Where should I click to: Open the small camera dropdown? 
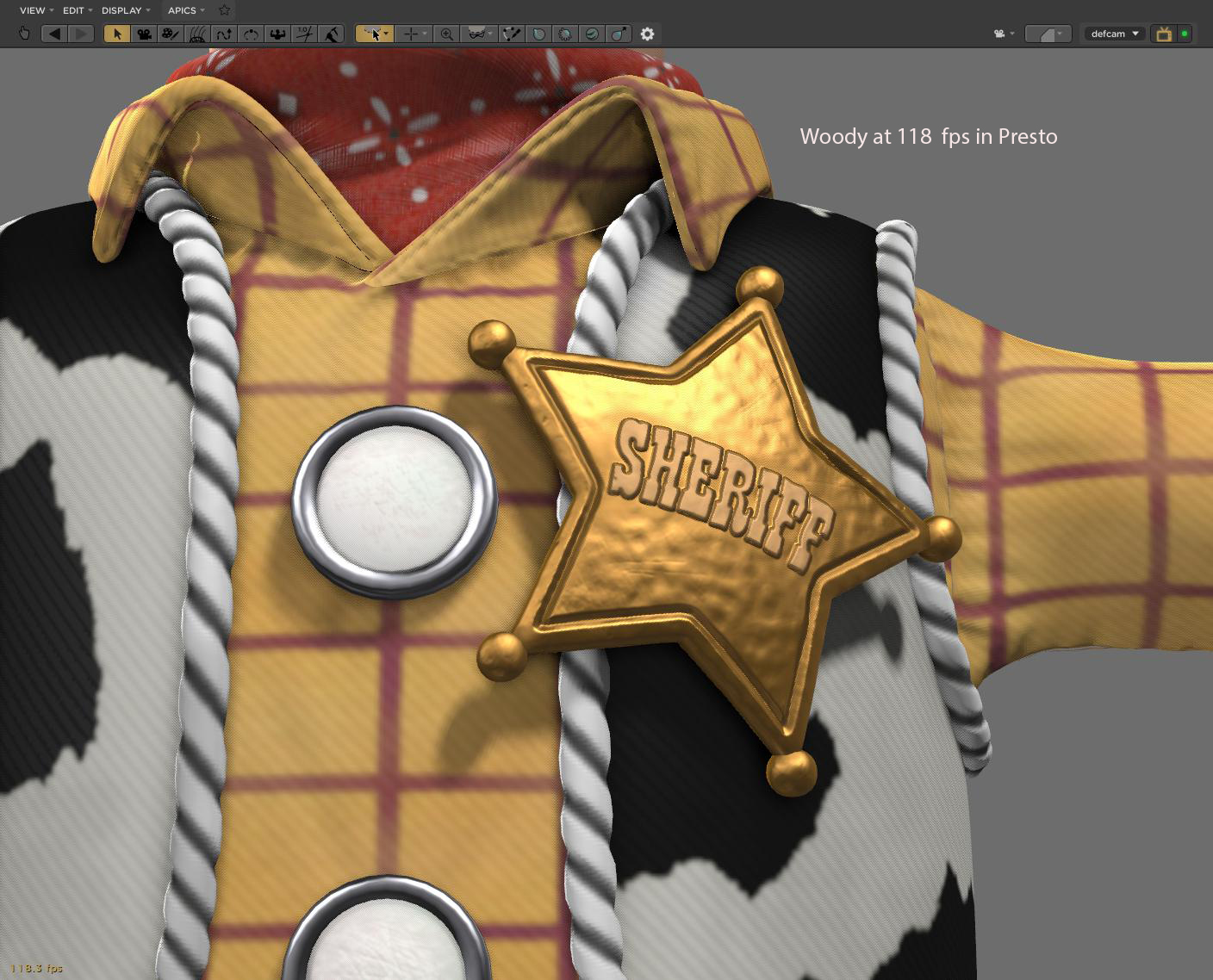(1004, 34)
